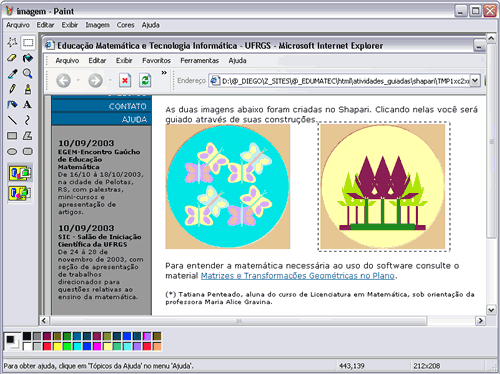The height and width of the screenshot is (374, 500).
Task: Click the green Refresh icon in browser image
Action: point(145,80)
